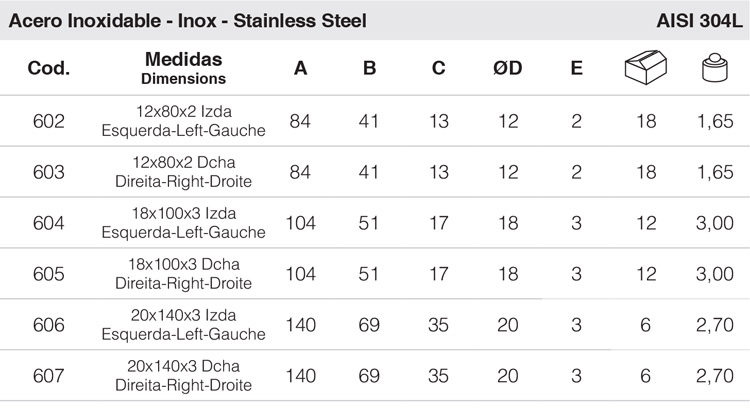
Task: Select product code 603
Action: coord(48,172)
